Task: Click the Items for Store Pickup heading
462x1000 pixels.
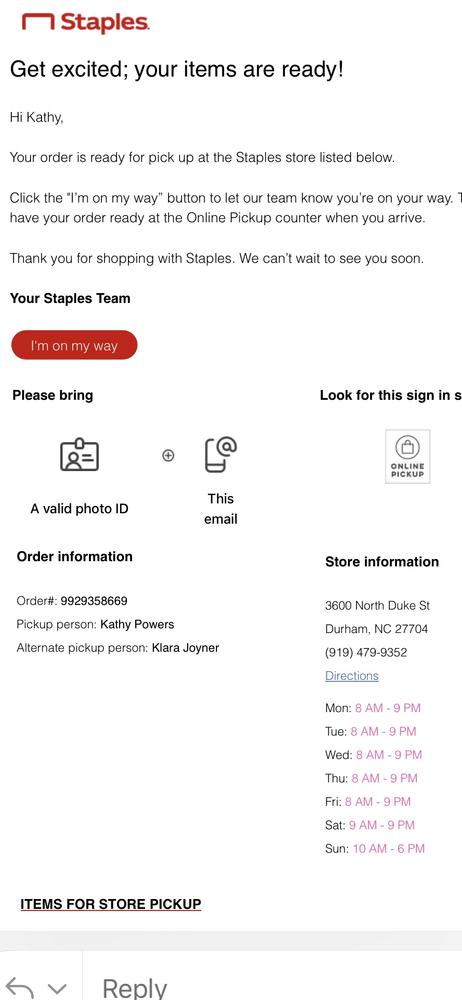Action: [111, 904]
